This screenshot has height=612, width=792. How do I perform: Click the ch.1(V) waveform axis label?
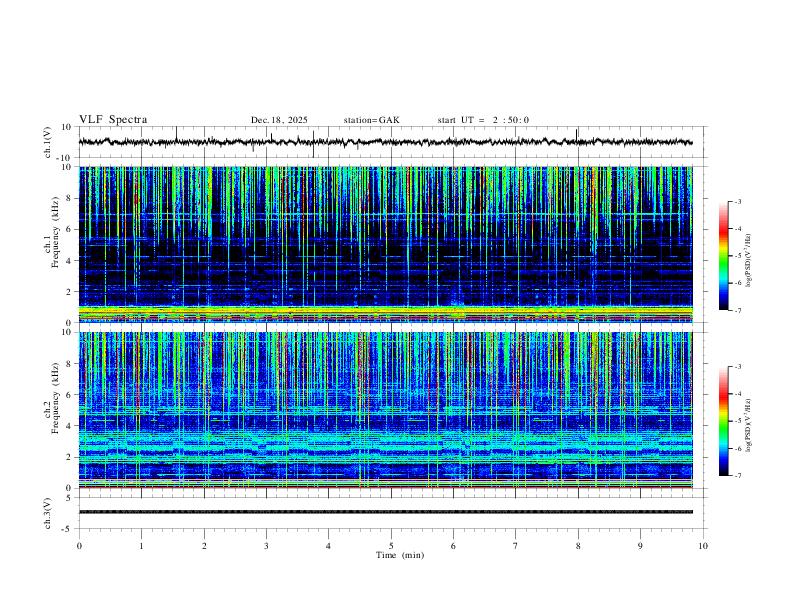coord(47,142)
